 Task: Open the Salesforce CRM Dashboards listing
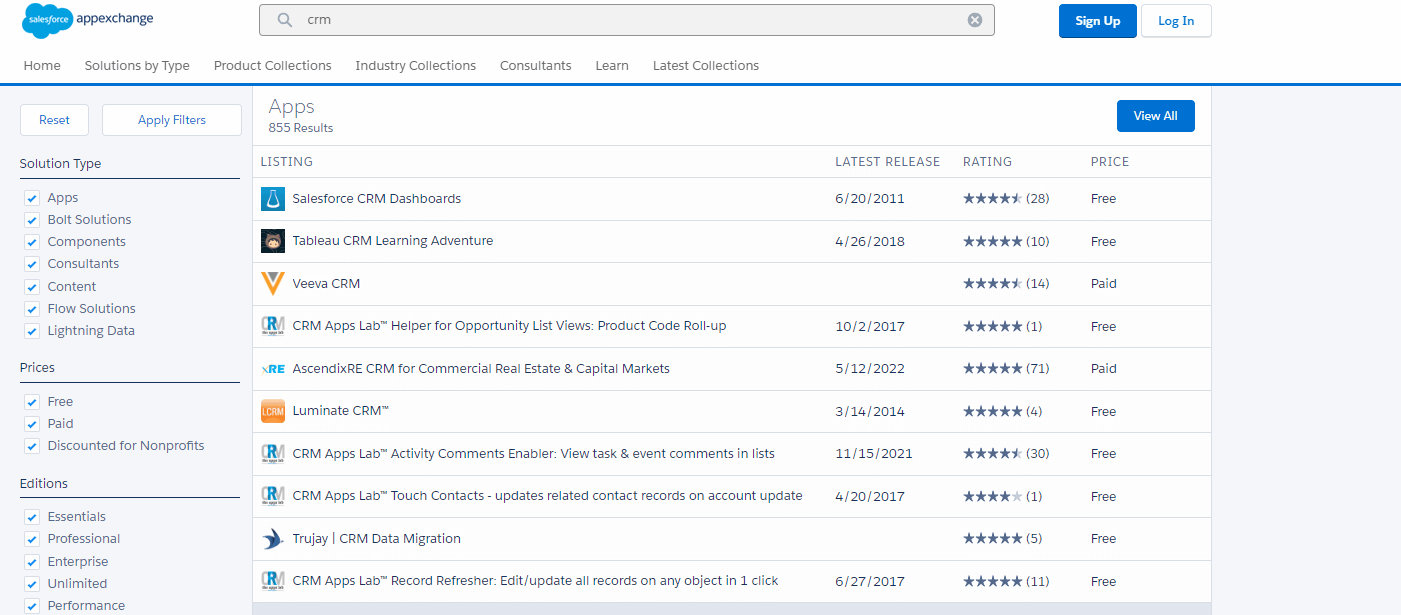[376, 199]
